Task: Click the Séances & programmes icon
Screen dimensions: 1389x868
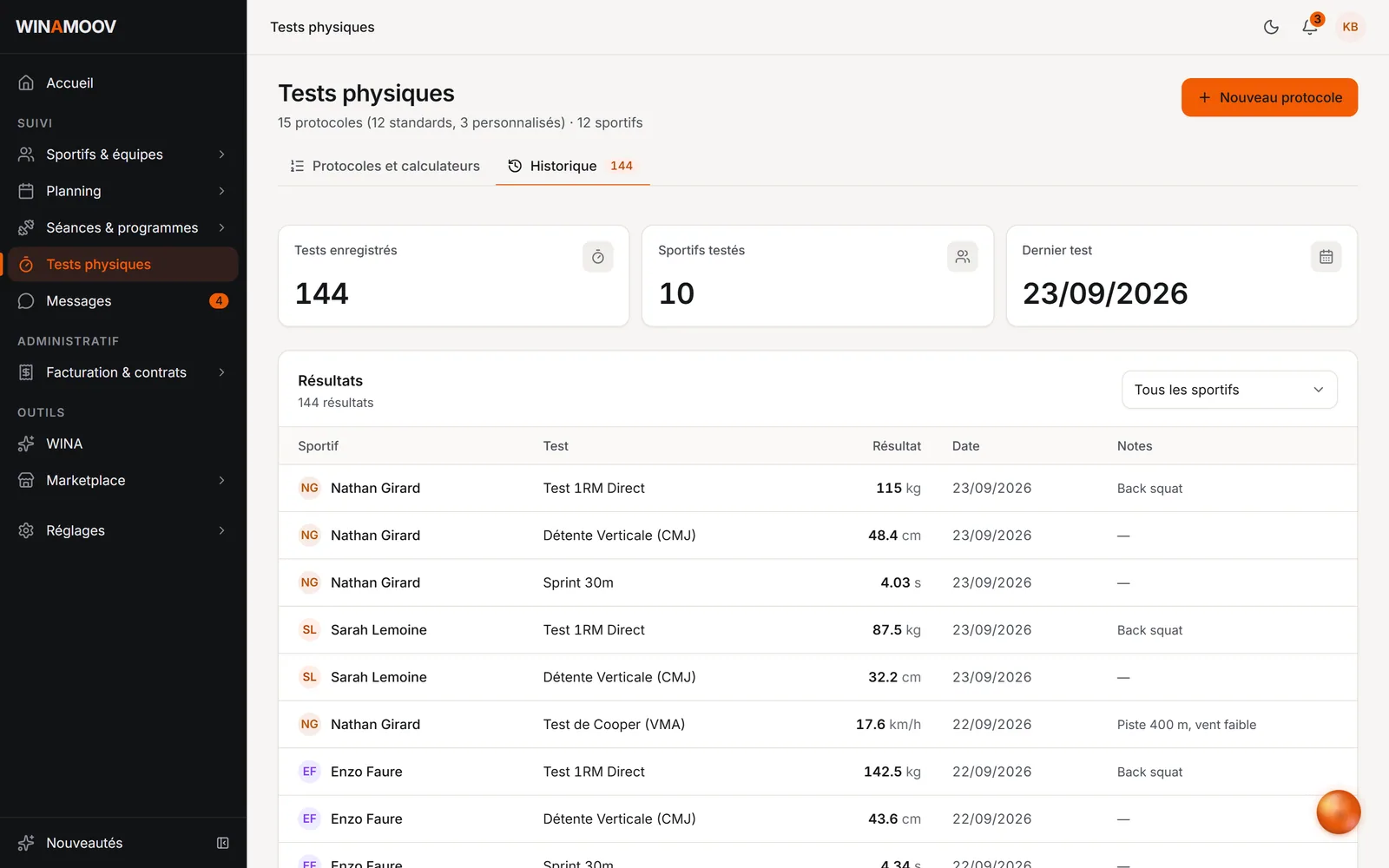Action: 26,227
